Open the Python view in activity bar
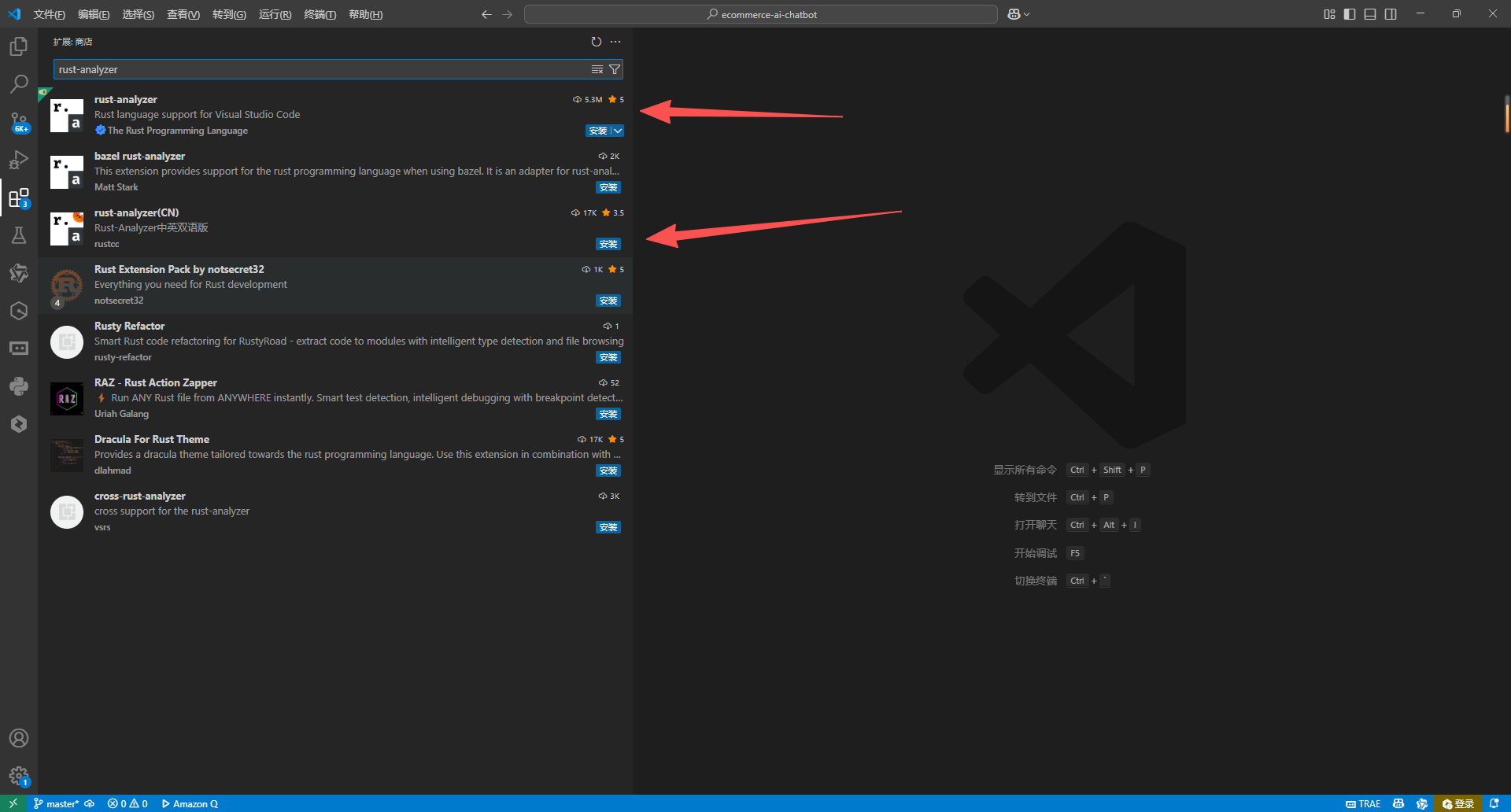This screenshot has height=812, width=1511. coord(19,386)
